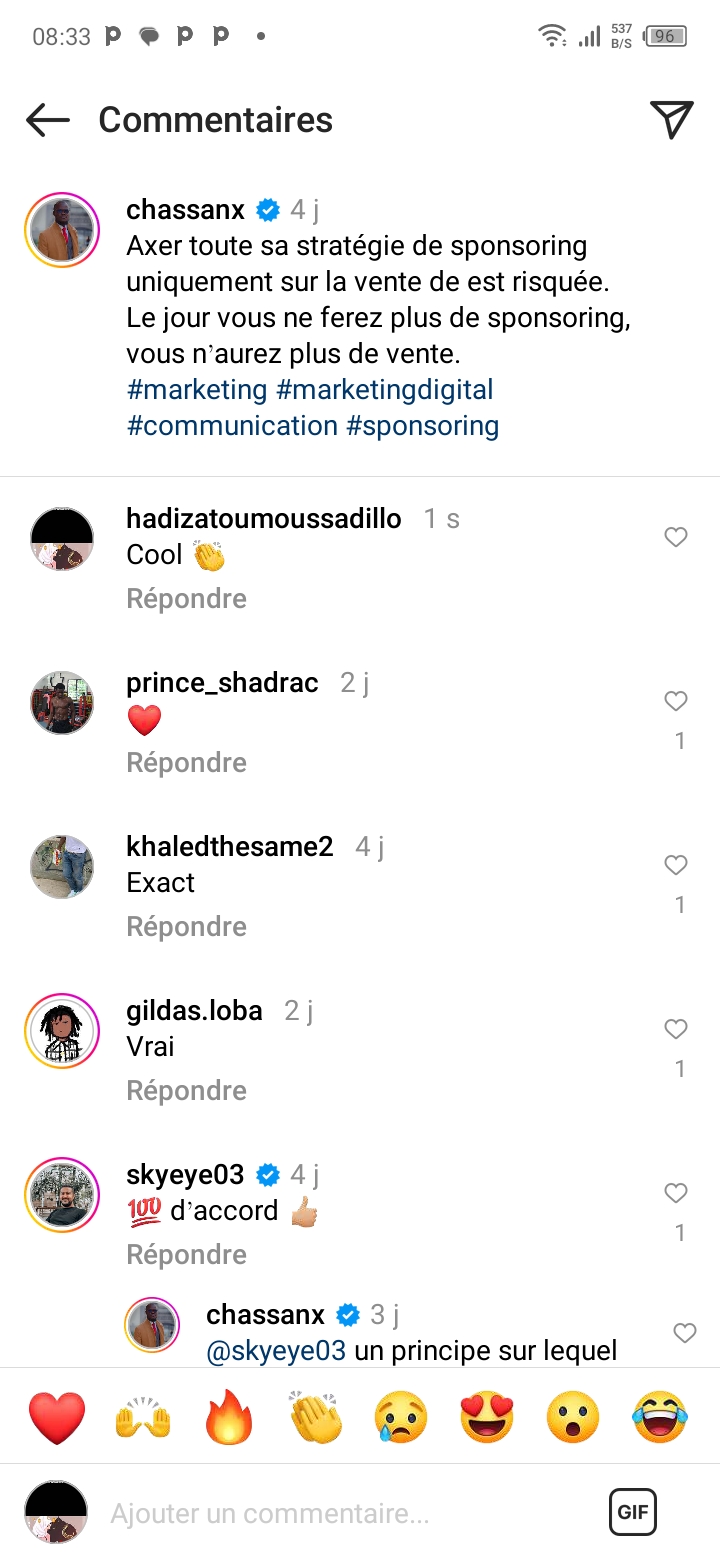Insert the fire quick emoji
720x1560 pixels.
coord(230,1417)
